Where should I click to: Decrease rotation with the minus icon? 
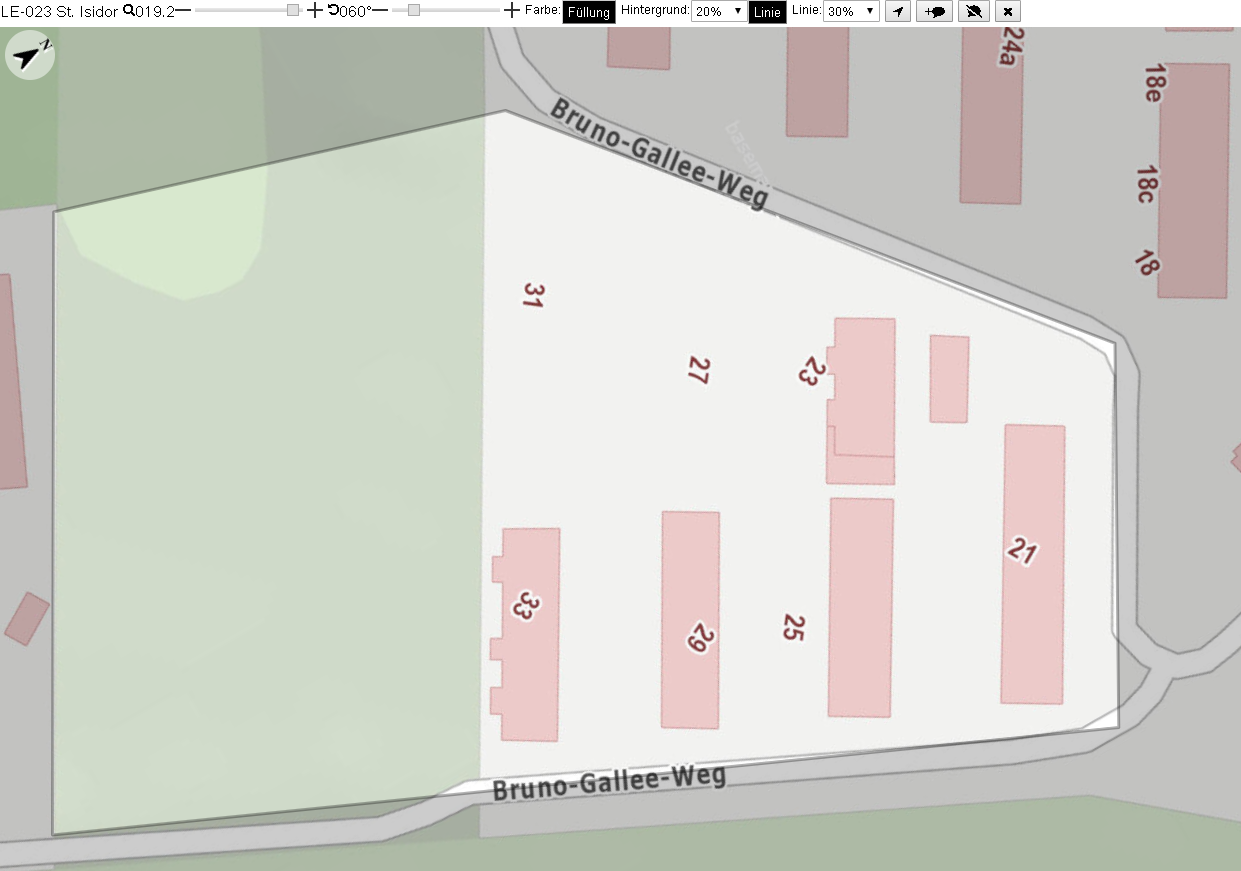coord(380,11)
